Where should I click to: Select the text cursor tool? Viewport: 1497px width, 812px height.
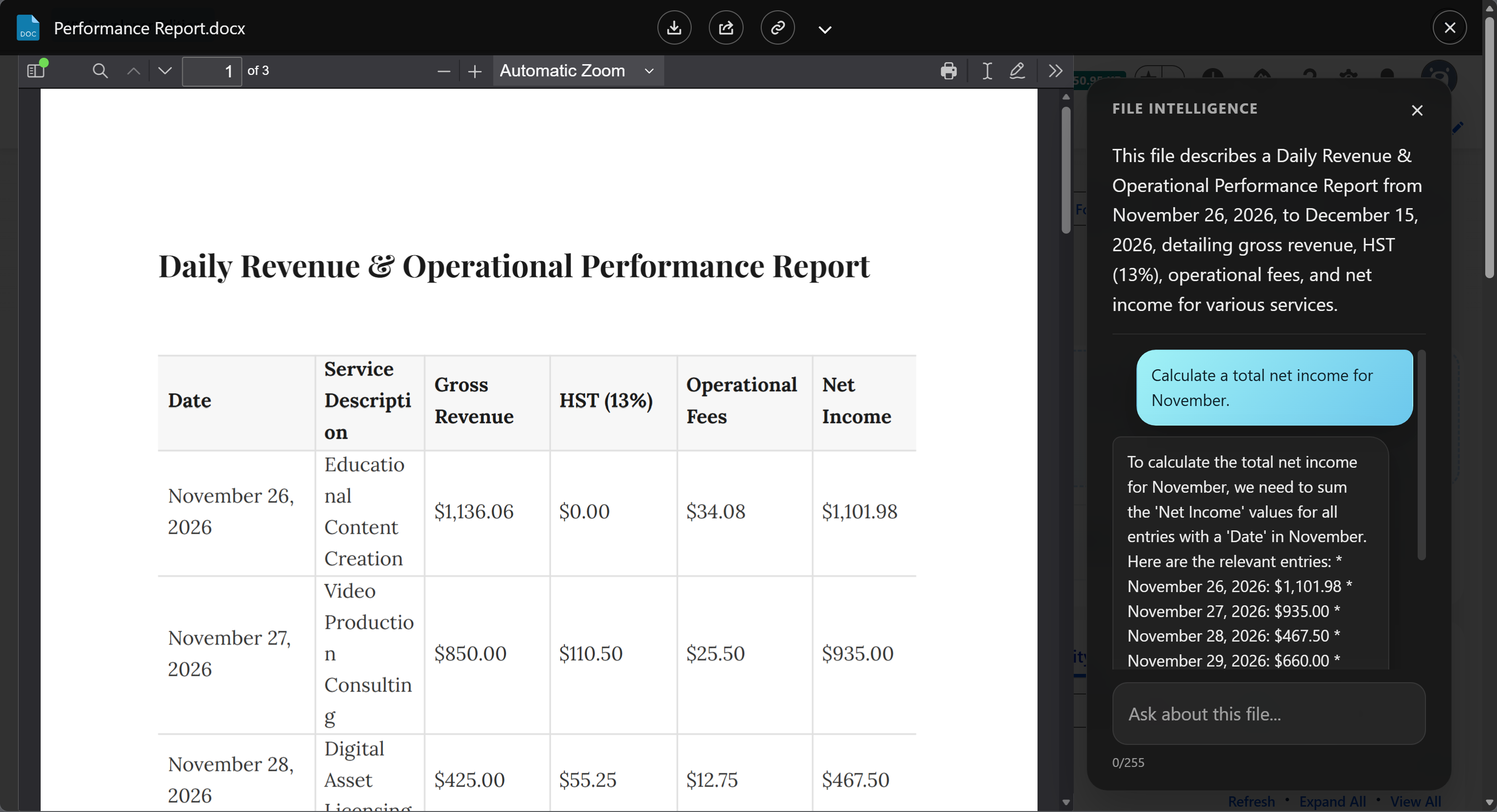[x=987, y=71]
